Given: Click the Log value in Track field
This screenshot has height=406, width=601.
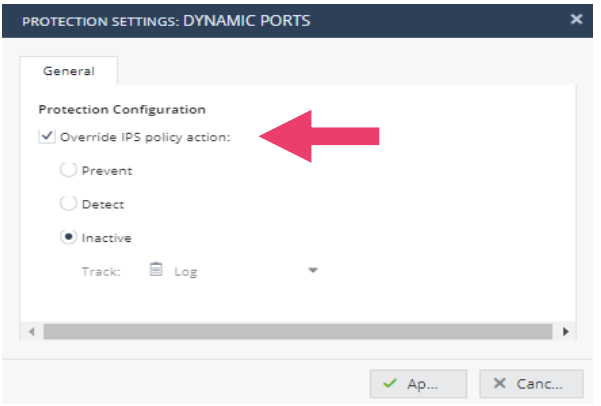Looking at the screenshot, I should click(x=185, y=271).
